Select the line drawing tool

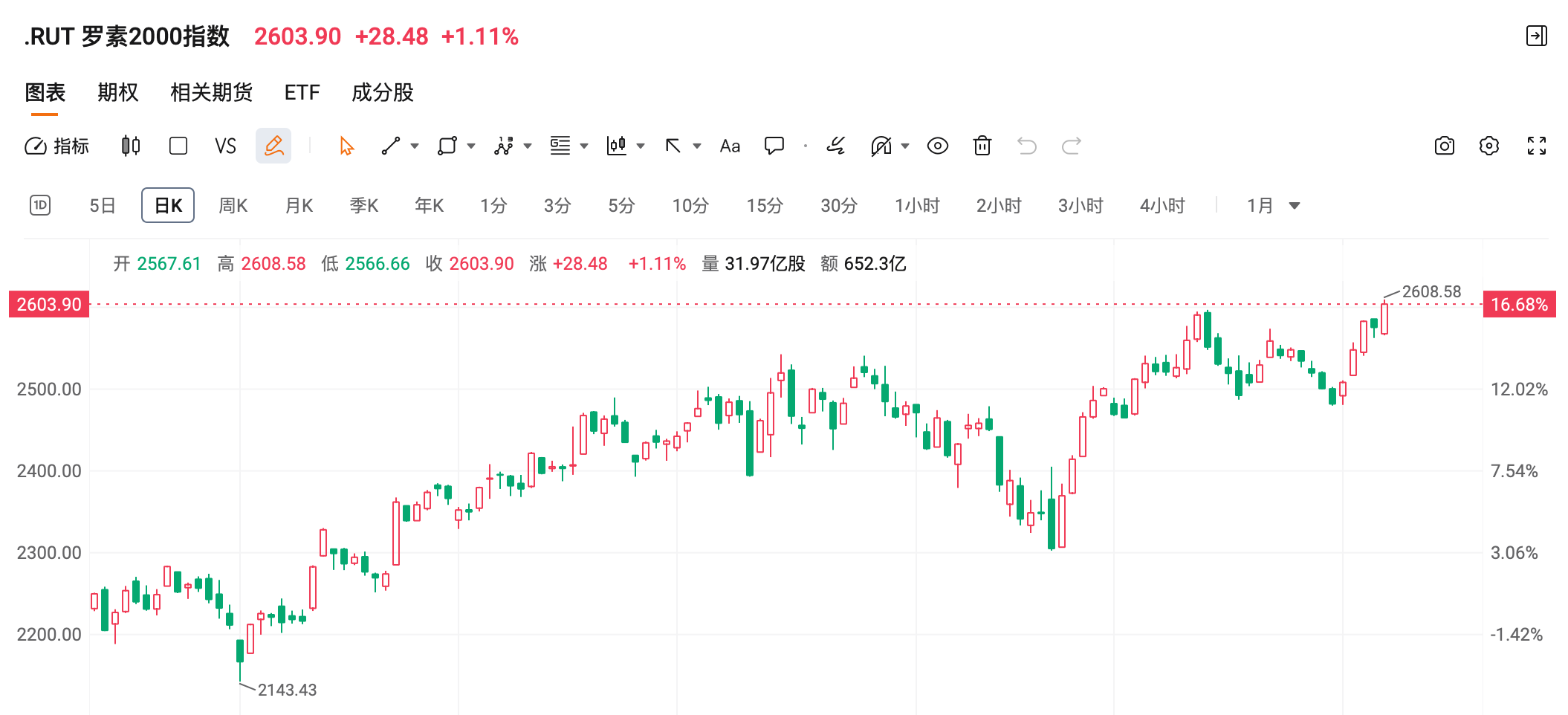[391, 146]
